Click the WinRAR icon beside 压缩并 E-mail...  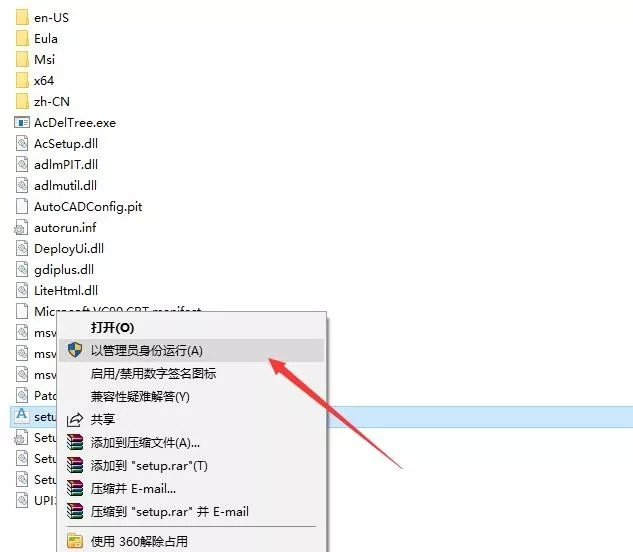[x=75, y=489]
